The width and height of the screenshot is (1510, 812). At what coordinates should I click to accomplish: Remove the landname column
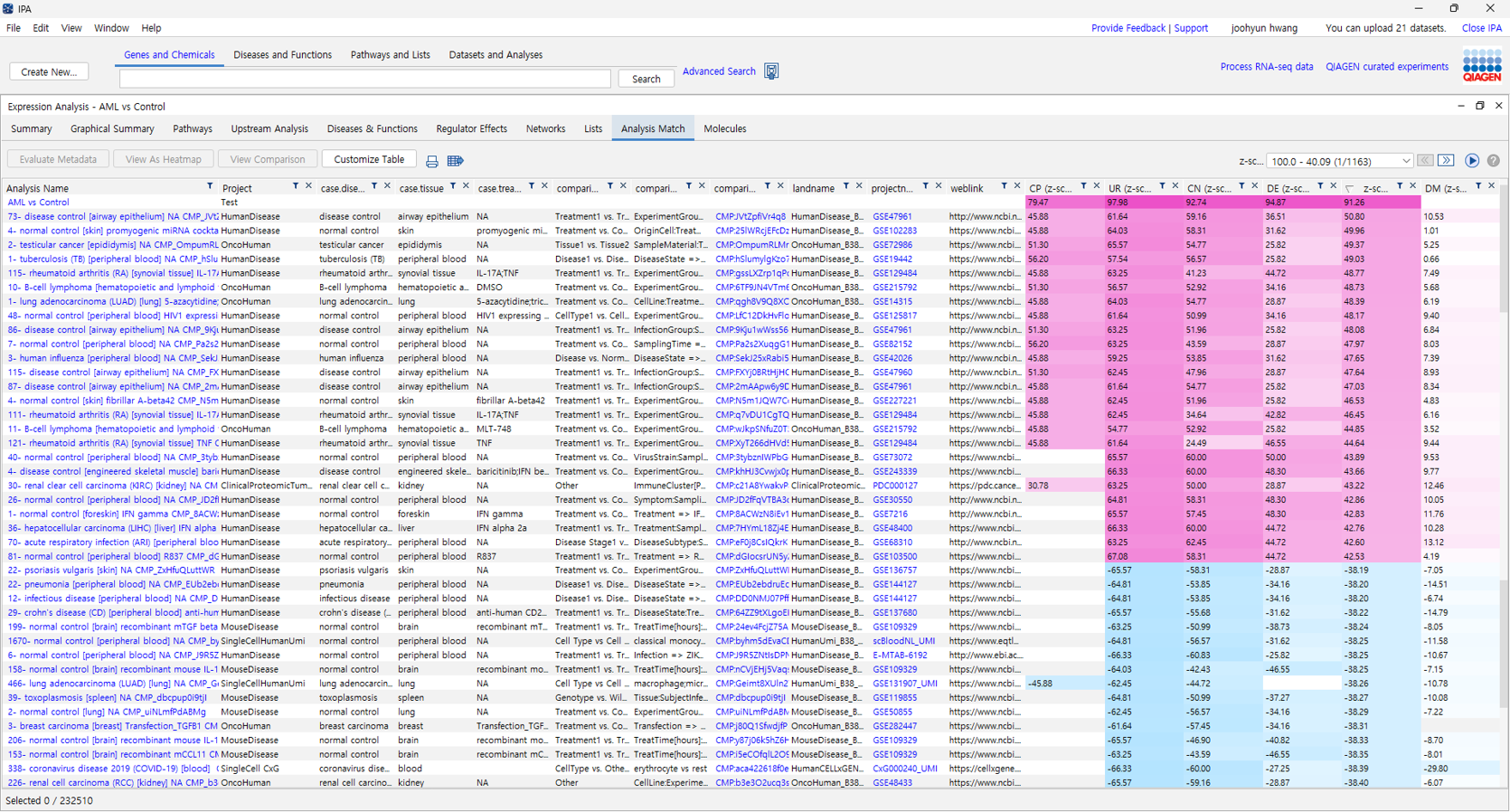859,186
